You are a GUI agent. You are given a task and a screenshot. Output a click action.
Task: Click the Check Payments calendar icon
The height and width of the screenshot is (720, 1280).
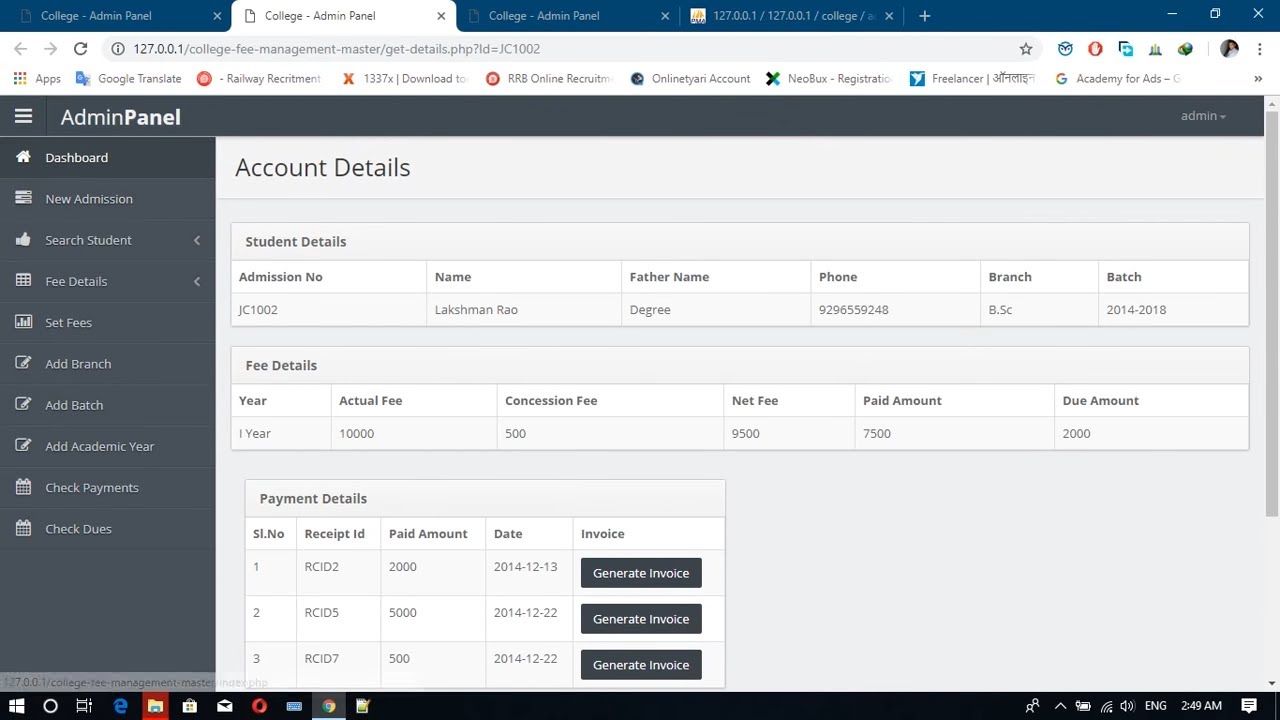[x=23, y=487]
